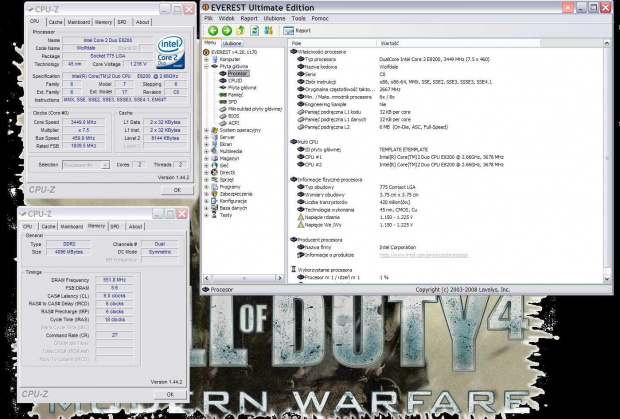
Task: Open the Raport menu in menu bar
Action: coord(249,18)
